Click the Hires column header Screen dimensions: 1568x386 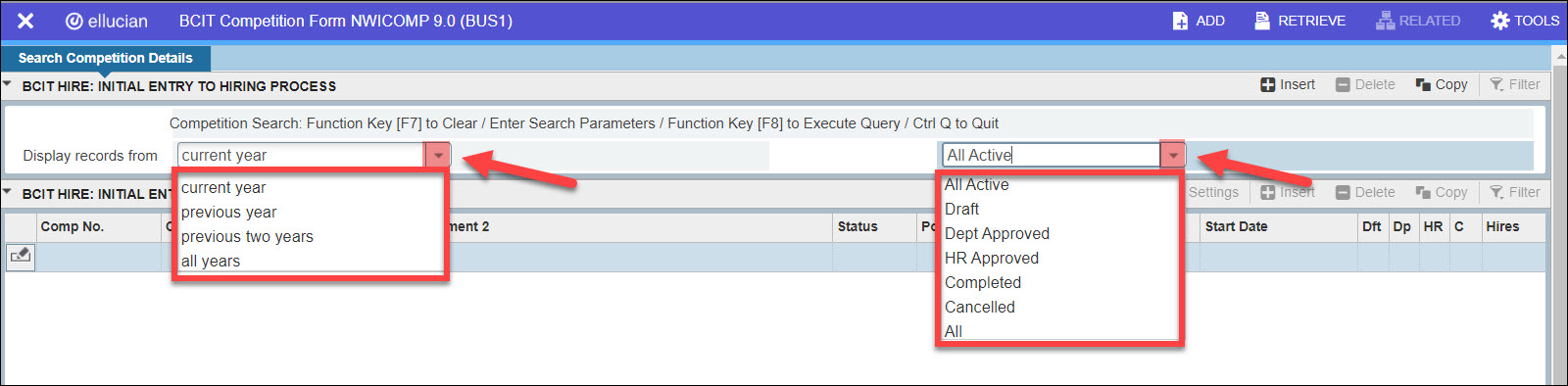click(x=1512, y=226)
